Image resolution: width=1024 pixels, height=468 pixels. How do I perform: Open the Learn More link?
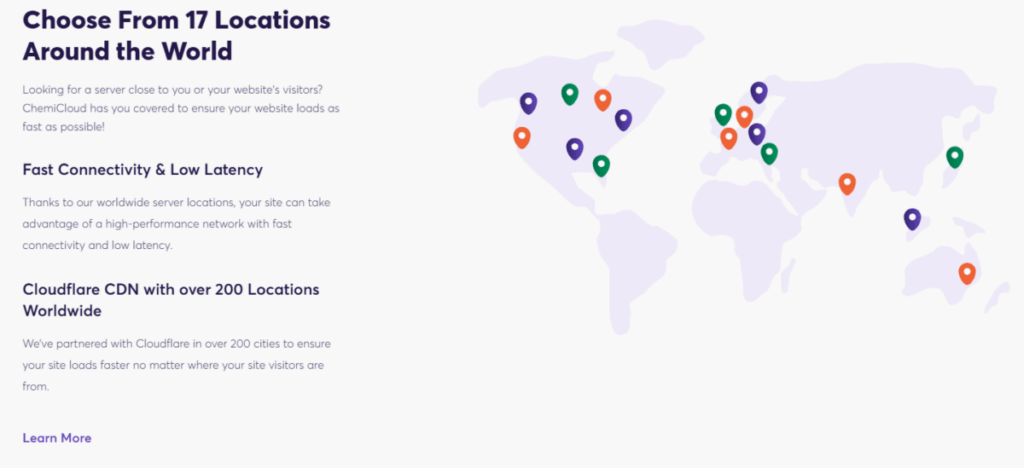pyautogui.click(x=57, y=438)
